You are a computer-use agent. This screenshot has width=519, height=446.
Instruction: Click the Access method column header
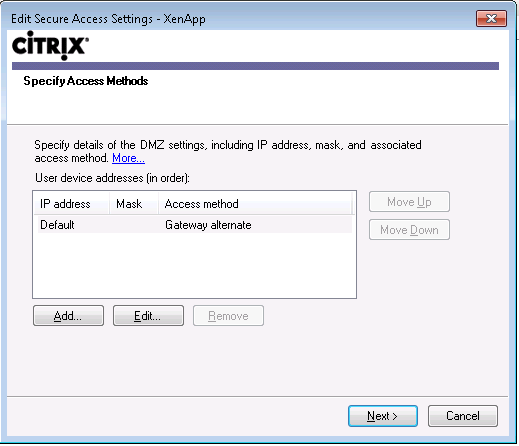tap(255, 204)
